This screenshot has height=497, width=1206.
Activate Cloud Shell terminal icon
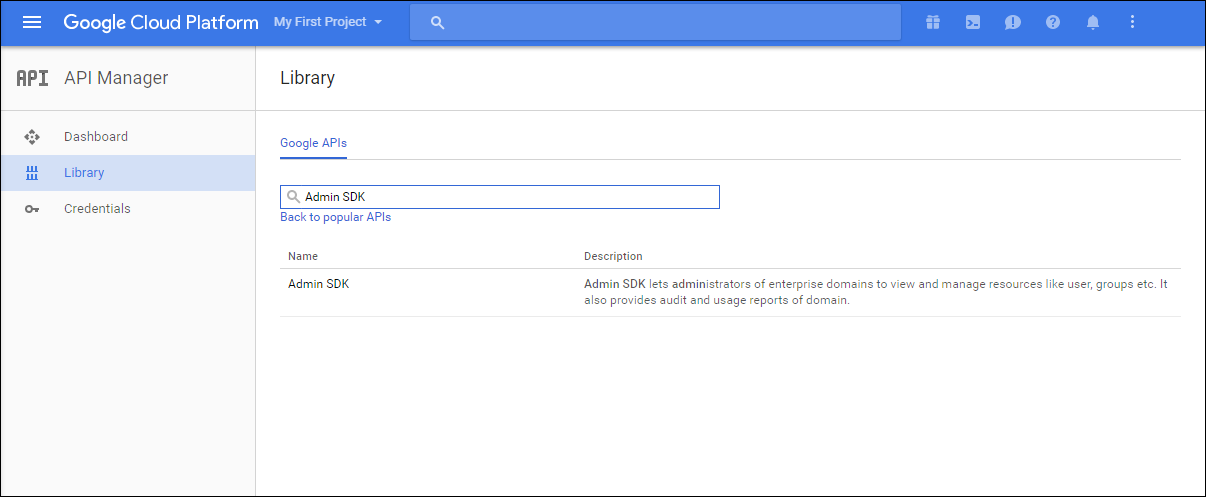pyautogui.click(x=973, y=22)
